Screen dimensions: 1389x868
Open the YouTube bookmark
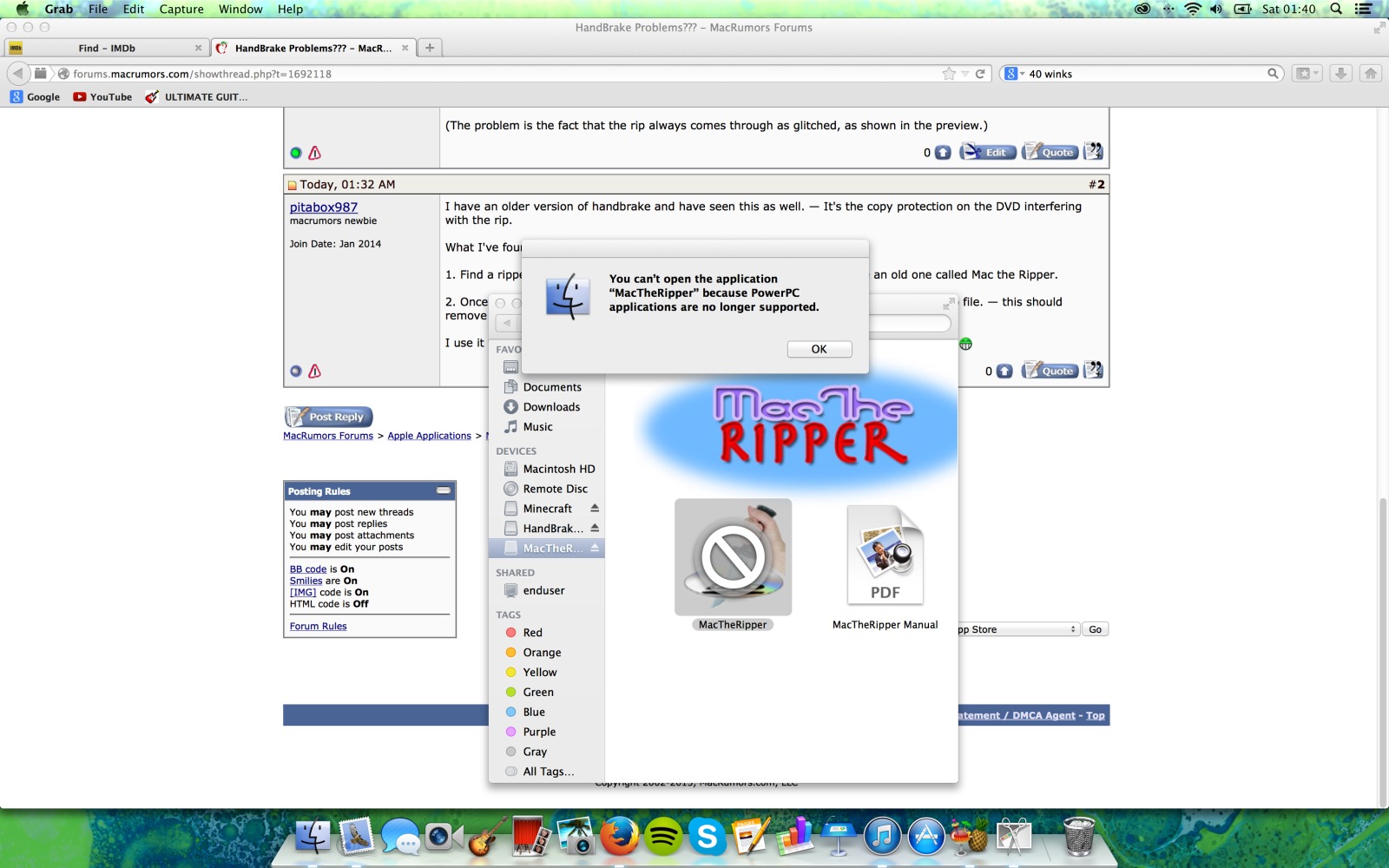(x=102, y=97)
